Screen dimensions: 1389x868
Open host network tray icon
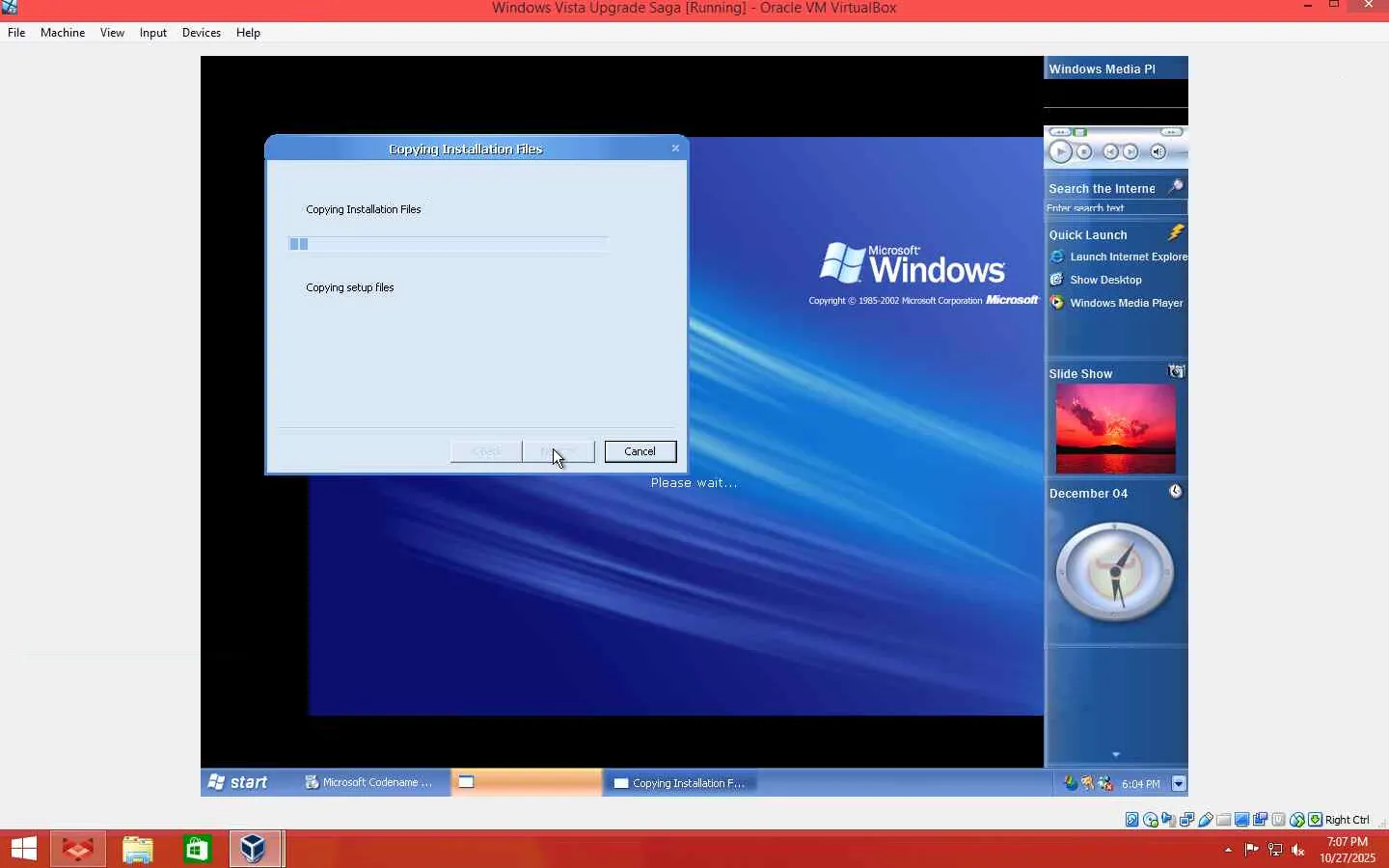(x=1275, y=850)
